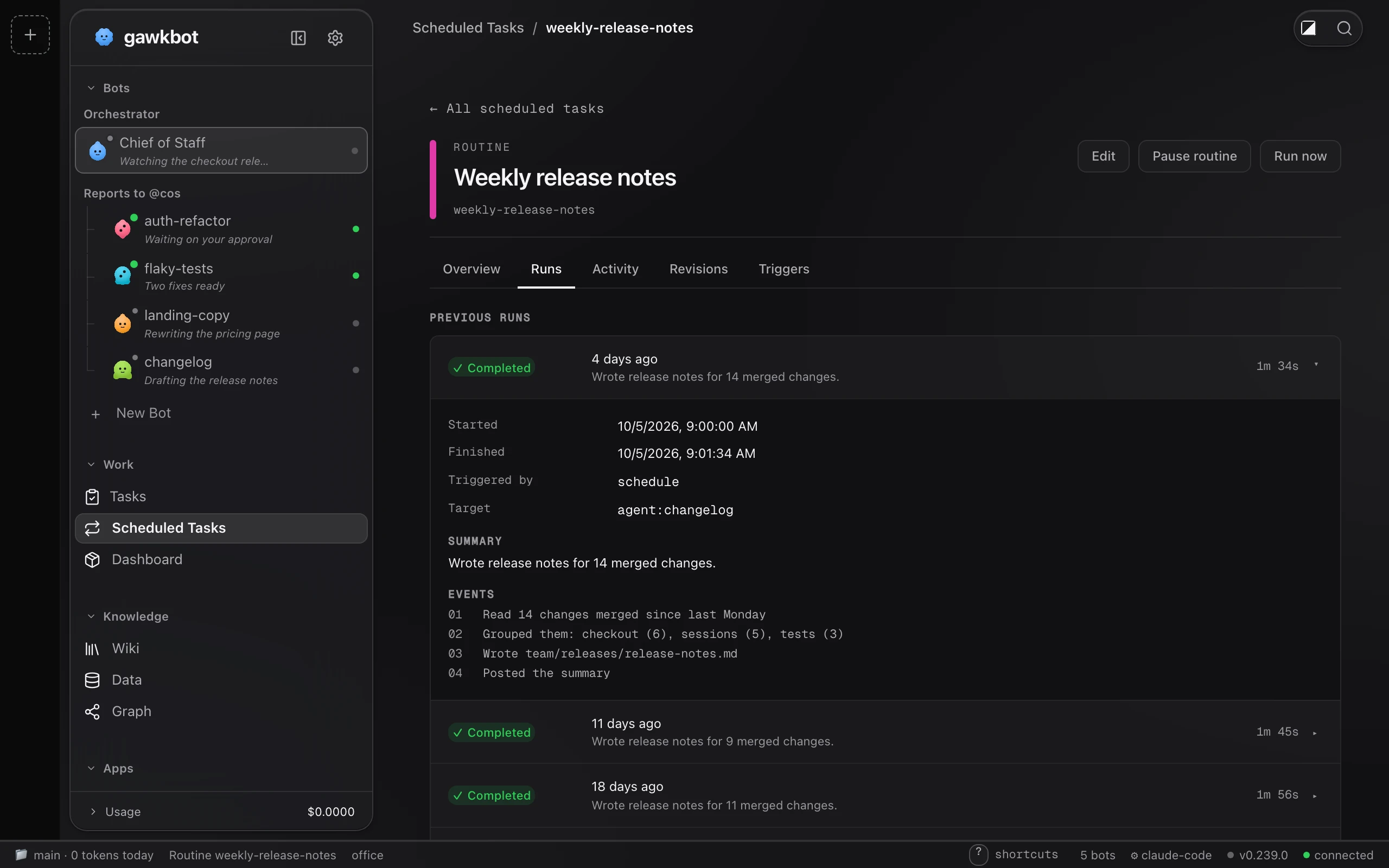The image size is (1389, 868).
Task: Open settings via the gear icon
Action: coord(335,38)
